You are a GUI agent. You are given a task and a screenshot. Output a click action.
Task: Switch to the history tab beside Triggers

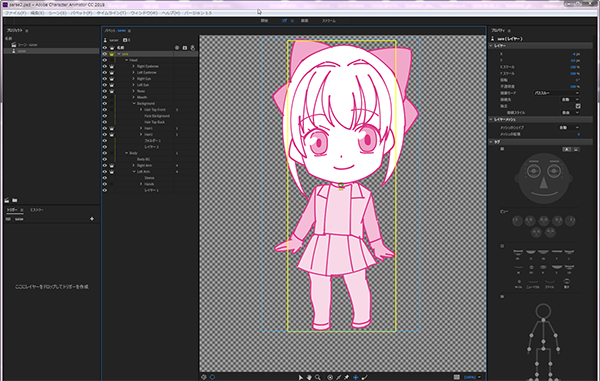click(37, 210)
